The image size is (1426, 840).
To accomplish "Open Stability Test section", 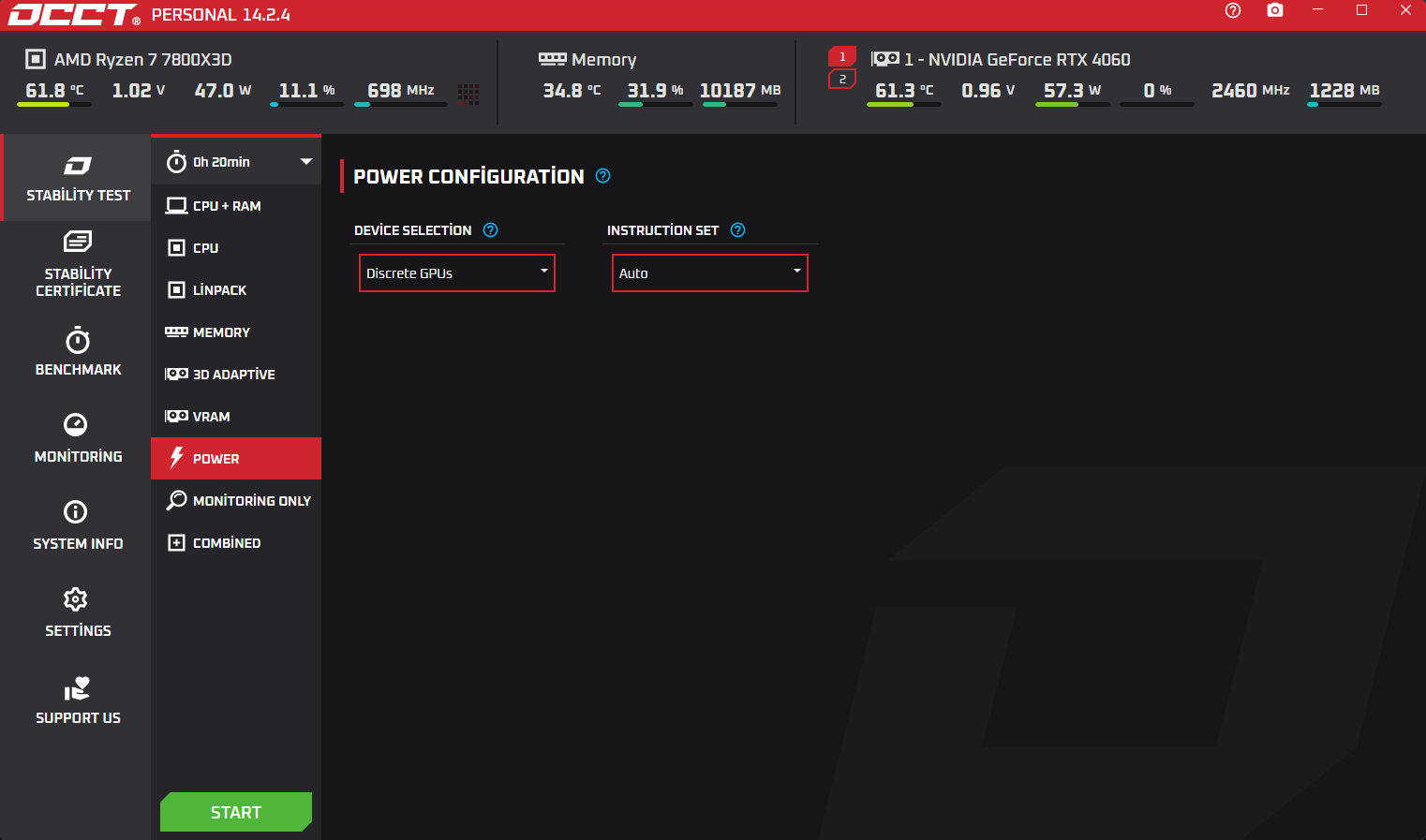I will 78,178.
